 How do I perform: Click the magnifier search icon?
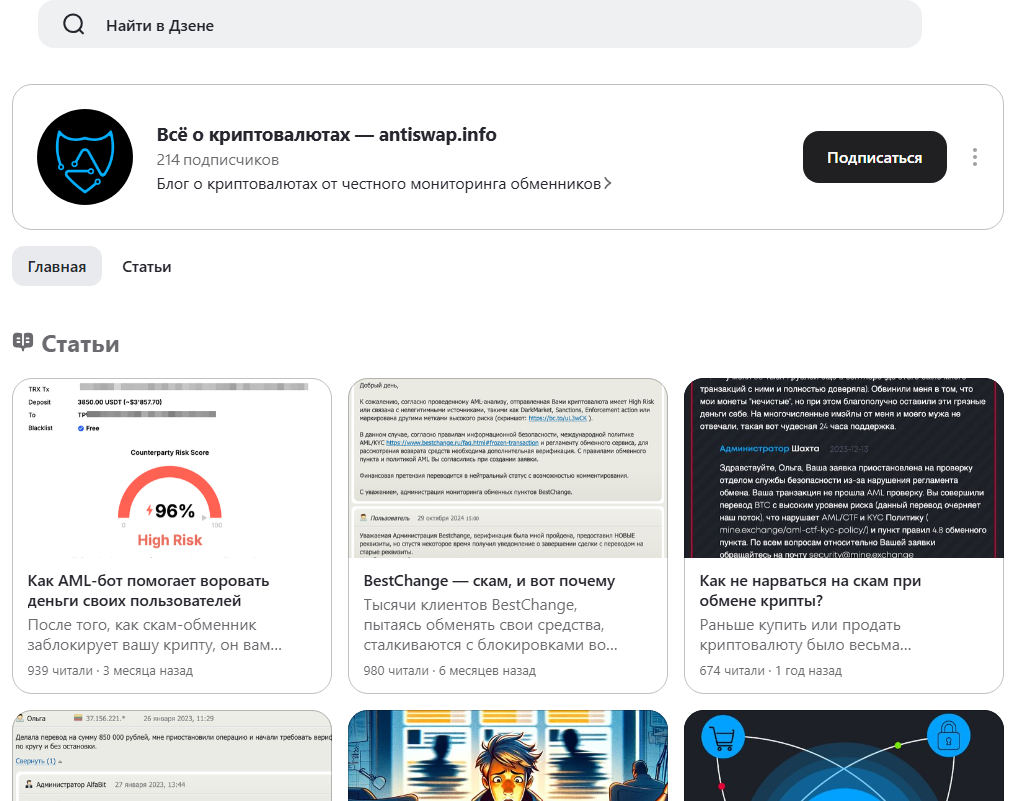tap(74, 25)
